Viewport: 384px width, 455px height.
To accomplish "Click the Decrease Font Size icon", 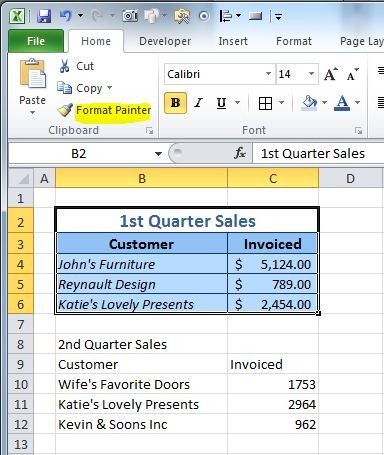I will click(x=352, y=74).
